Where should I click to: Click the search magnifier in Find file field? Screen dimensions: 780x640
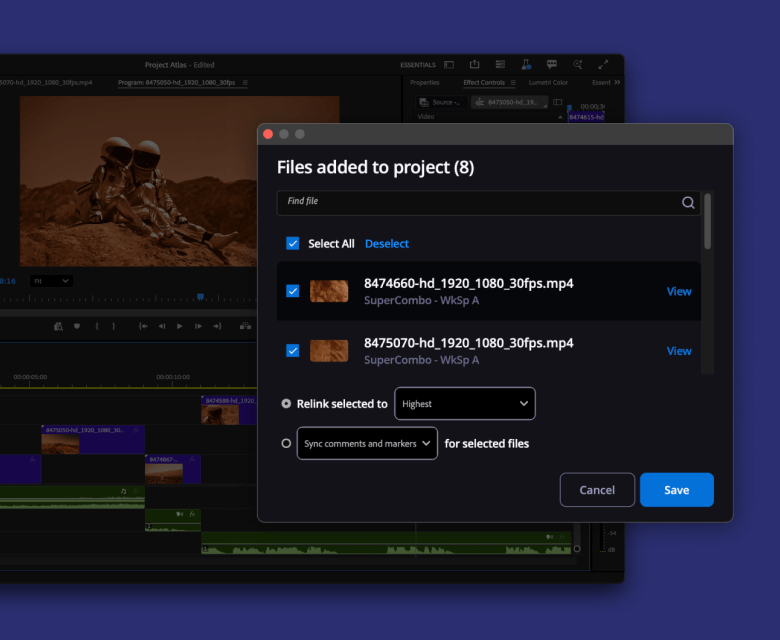688,202
